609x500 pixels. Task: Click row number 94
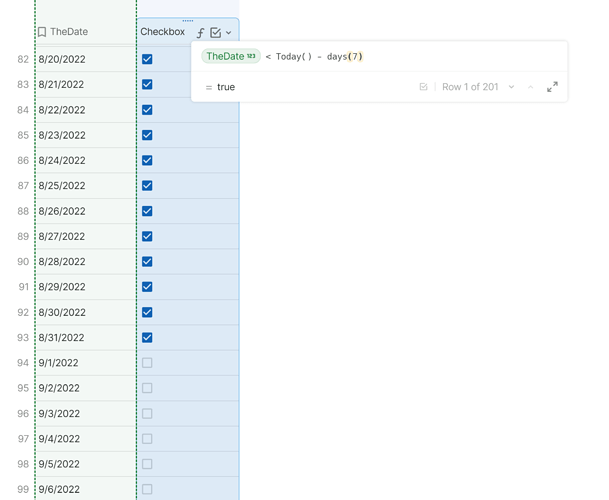[x=23, y=363]
